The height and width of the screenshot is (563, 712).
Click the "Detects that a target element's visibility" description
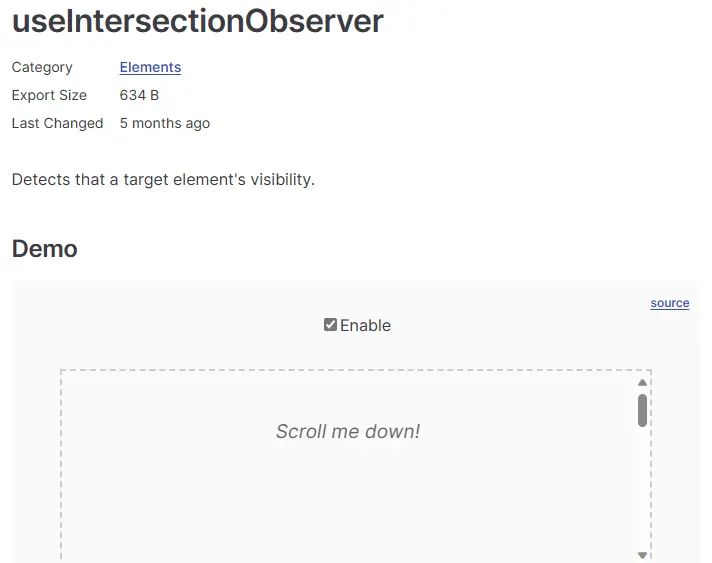(163, 180)
